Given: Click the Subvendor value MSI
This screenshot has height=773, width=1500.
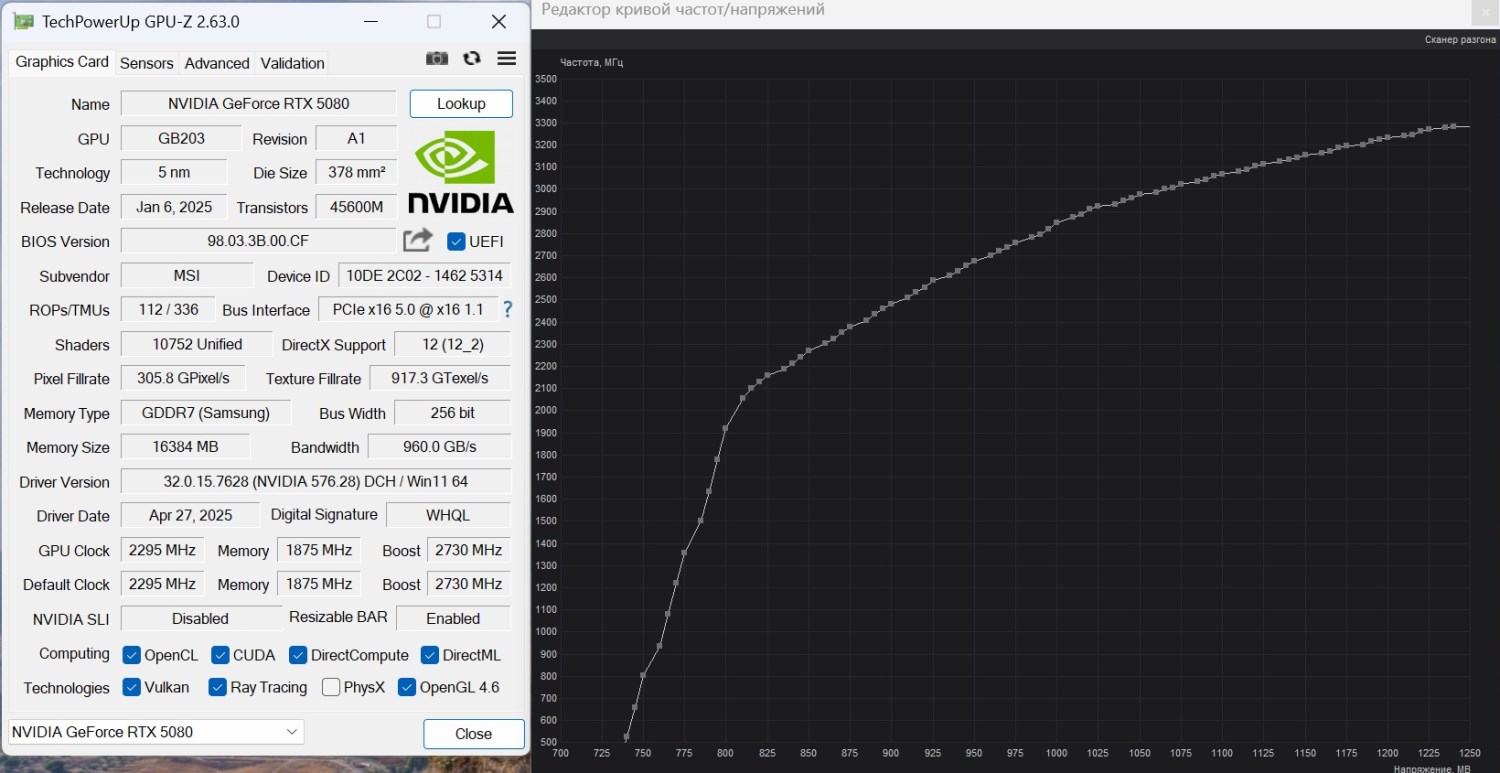Looking at the screenshot, I should [187, 275].
